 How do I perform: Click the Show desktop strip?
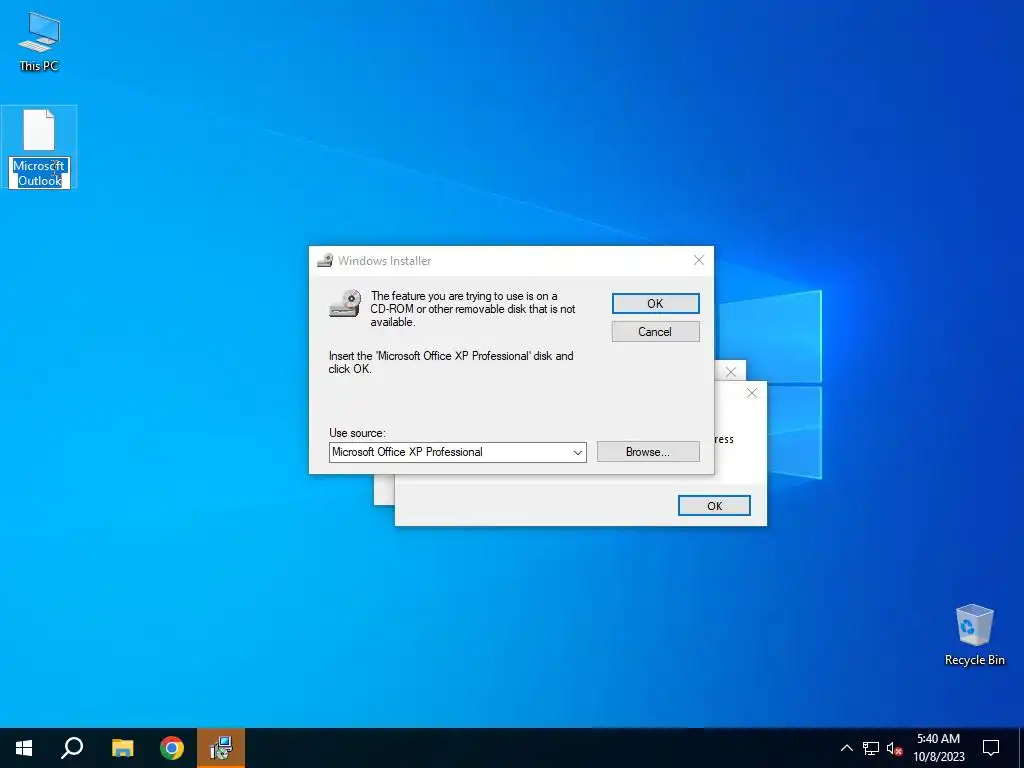(1021, 748)
